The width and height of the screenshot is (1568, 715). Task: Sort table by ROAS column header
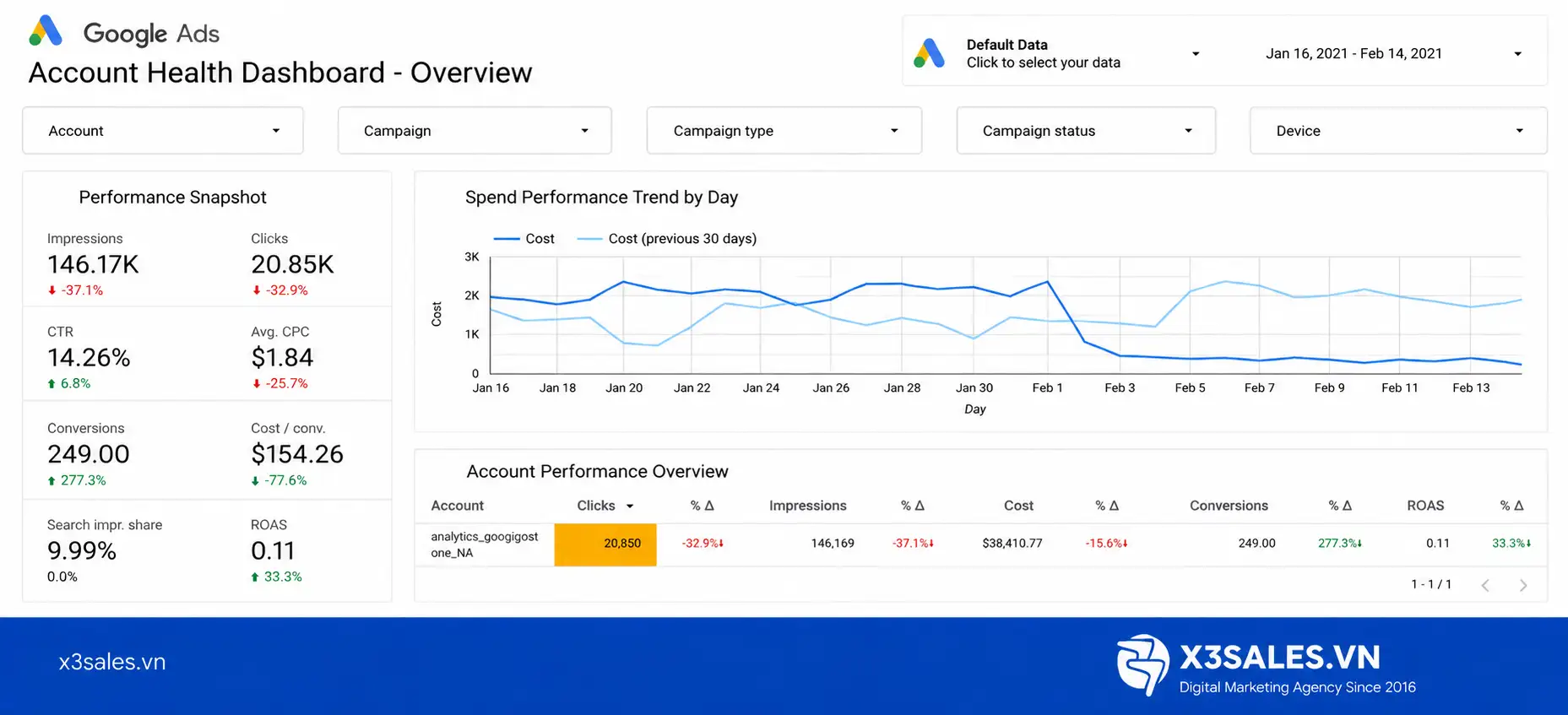(1425, 506)
